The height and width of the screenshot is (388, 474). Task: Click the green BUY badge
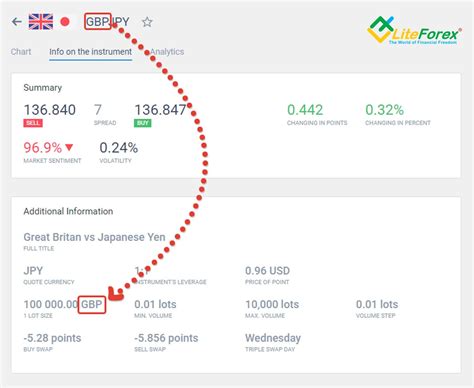(x=143, y=123)
